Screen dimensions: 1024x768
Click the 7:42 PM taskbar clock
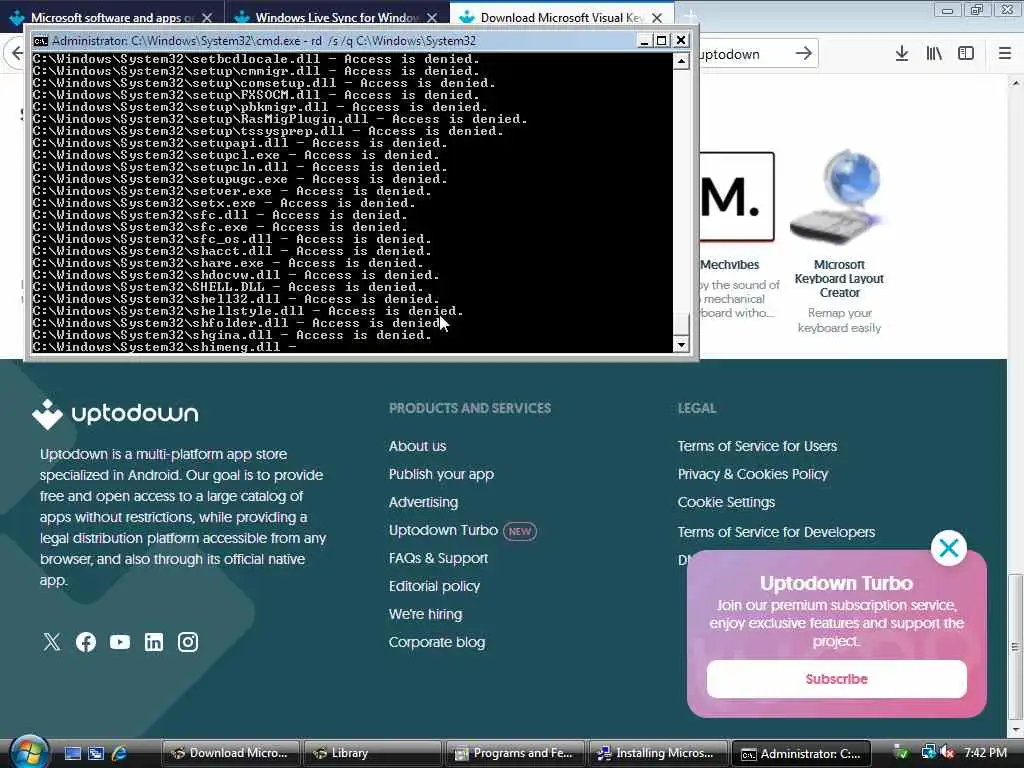[985, 752]
